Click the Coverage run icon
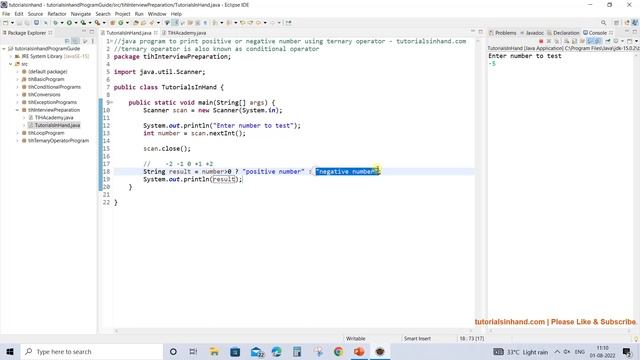This screenshot has width=640, height=360. pos(83,23)
